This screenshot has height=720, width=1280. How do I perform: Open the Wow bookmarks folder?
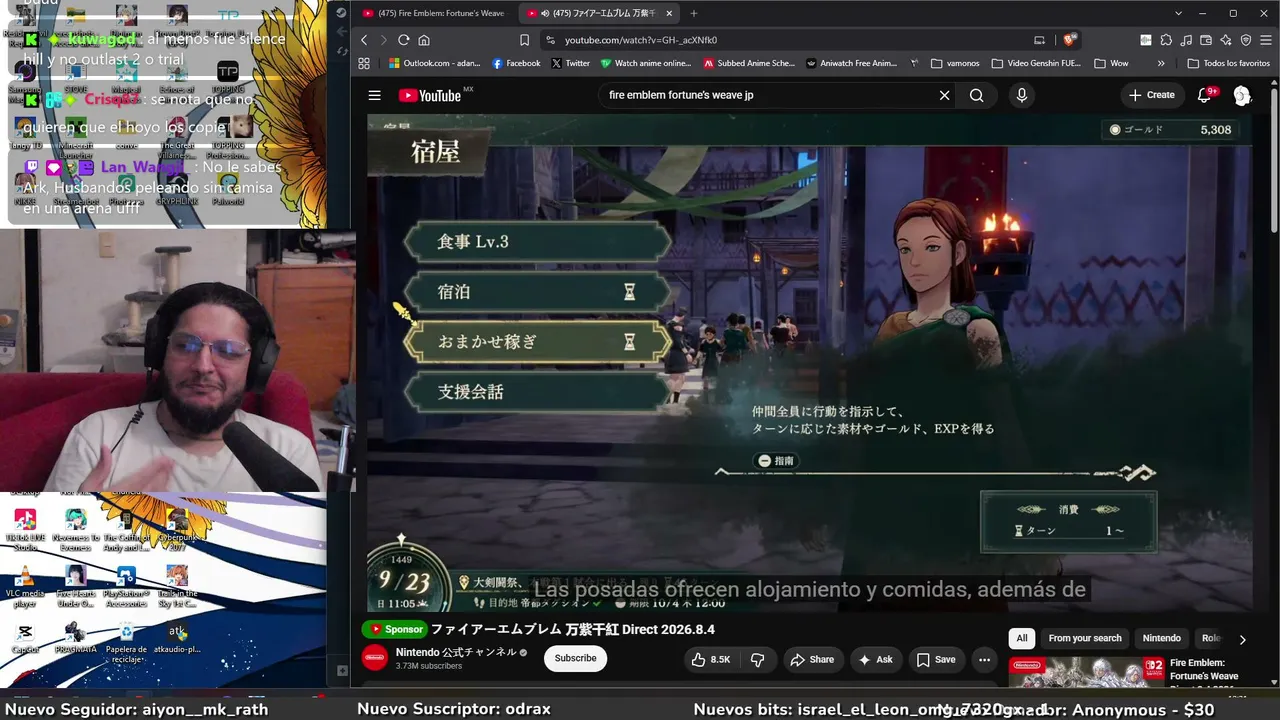(1111, 63)
